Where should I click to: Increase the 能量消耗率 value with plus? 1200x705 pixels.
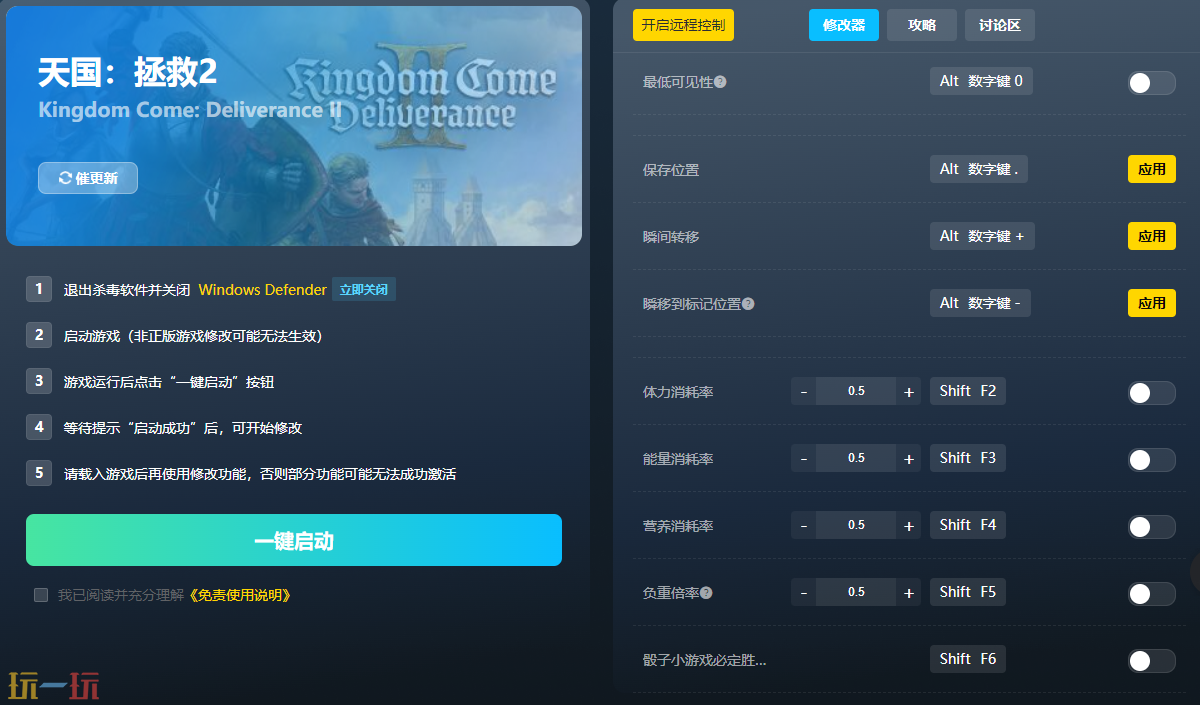(909, 459)
